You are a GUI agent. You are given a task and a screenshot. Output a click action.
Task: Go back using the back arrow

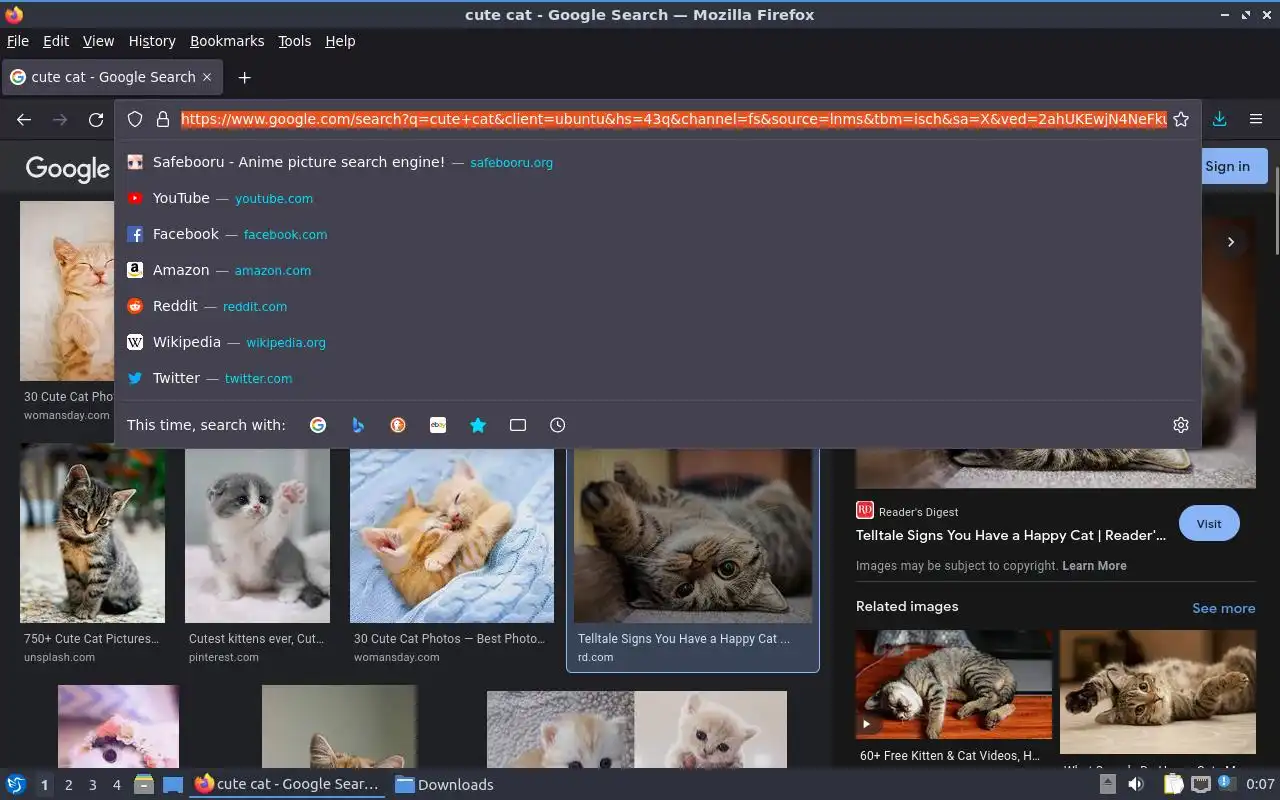(x=24, y=119)
